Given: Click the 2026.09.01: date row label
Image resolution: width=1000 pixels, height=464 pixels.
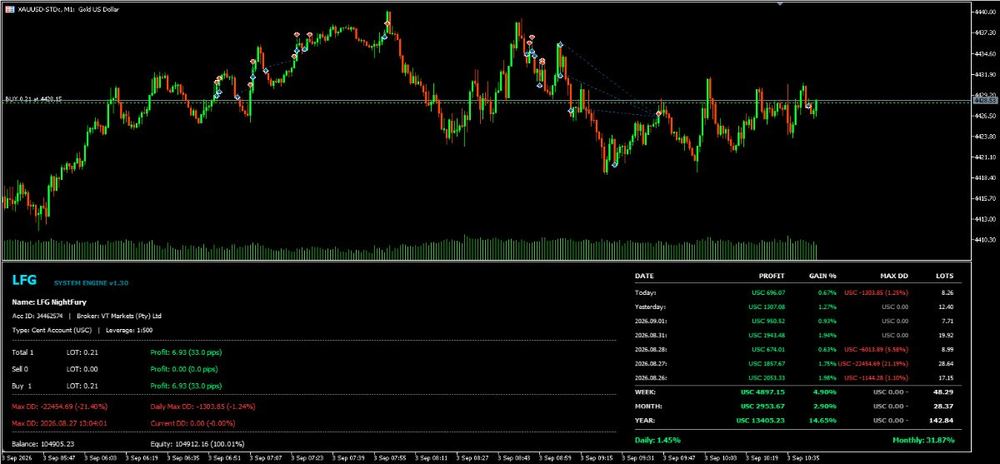Looking at the screenshot, I should coord(651,321).
